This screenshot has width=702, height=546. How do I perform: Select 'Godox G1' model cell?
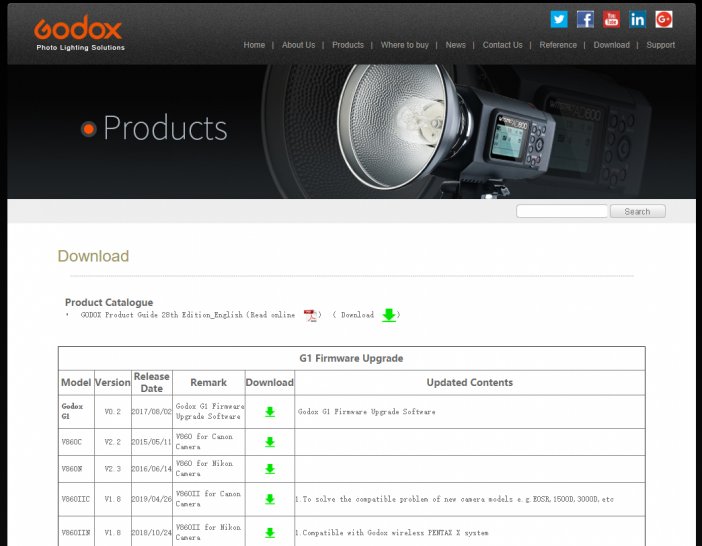[76, 411]
